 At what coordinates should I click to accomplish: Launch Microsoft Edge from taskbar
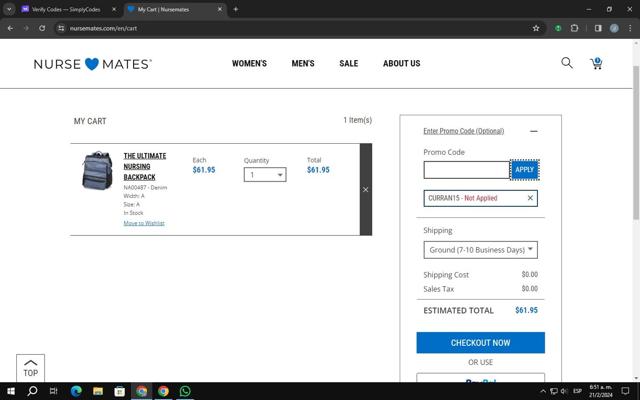click(76, 391)
